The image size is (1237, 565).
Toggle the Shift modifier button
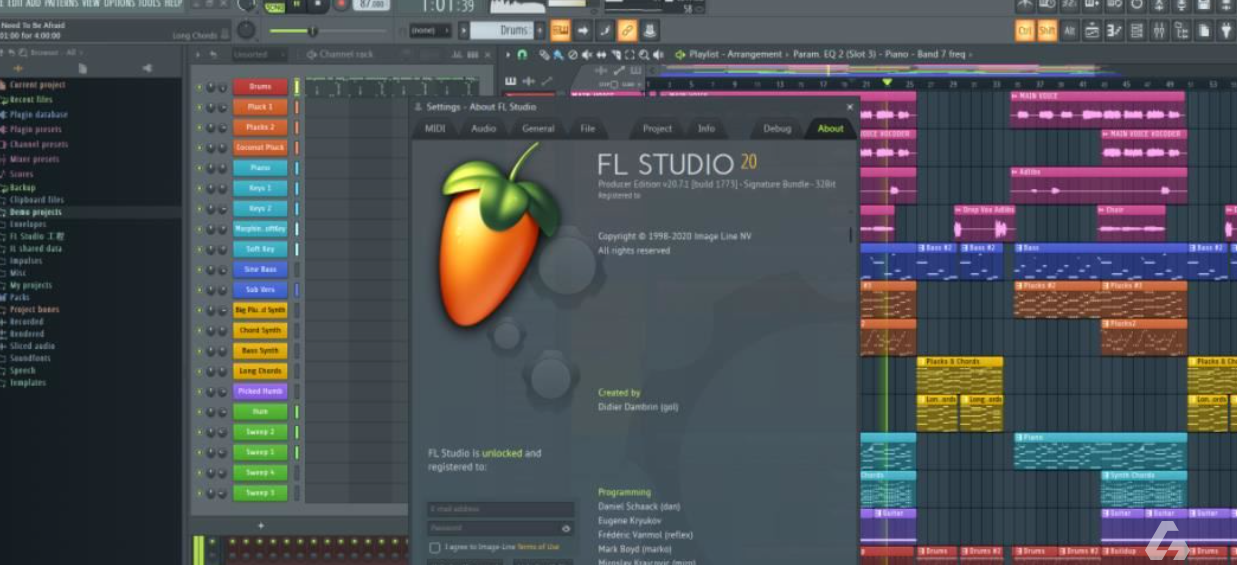click(x=1047, y=31)
